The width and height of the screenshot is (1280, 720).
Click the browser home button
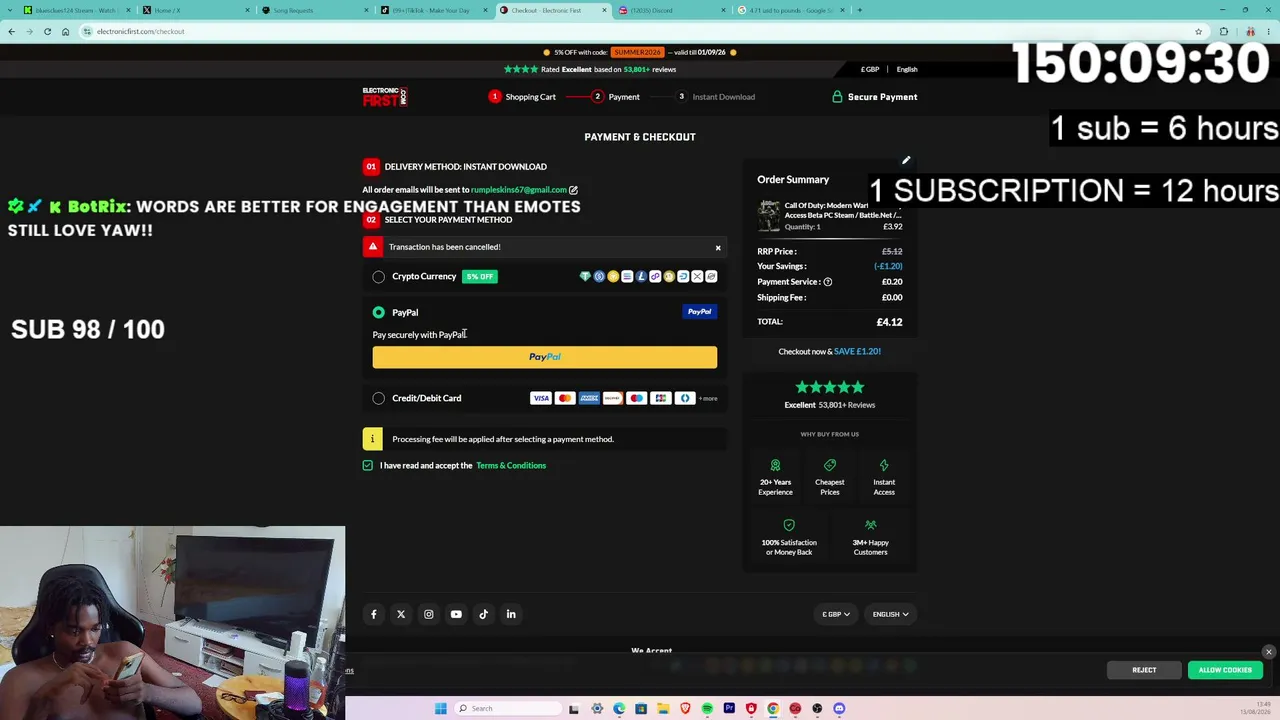(x=65, y=31)
